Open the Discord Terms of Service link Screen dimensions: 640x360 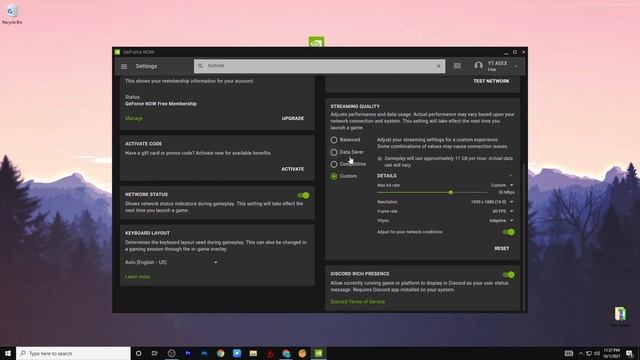click(x=358, y=302)
